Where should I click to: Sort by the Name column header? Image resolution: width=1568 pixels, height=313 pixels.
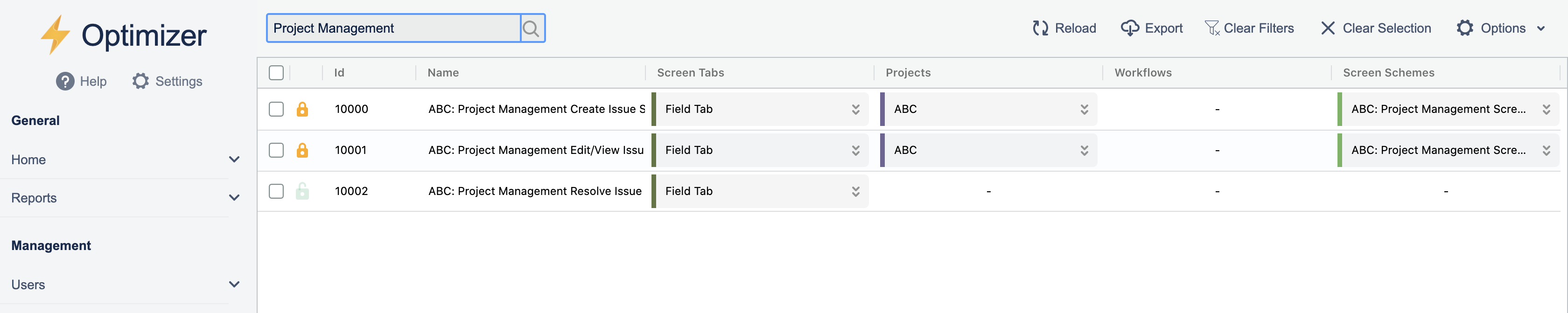(443, 73)
